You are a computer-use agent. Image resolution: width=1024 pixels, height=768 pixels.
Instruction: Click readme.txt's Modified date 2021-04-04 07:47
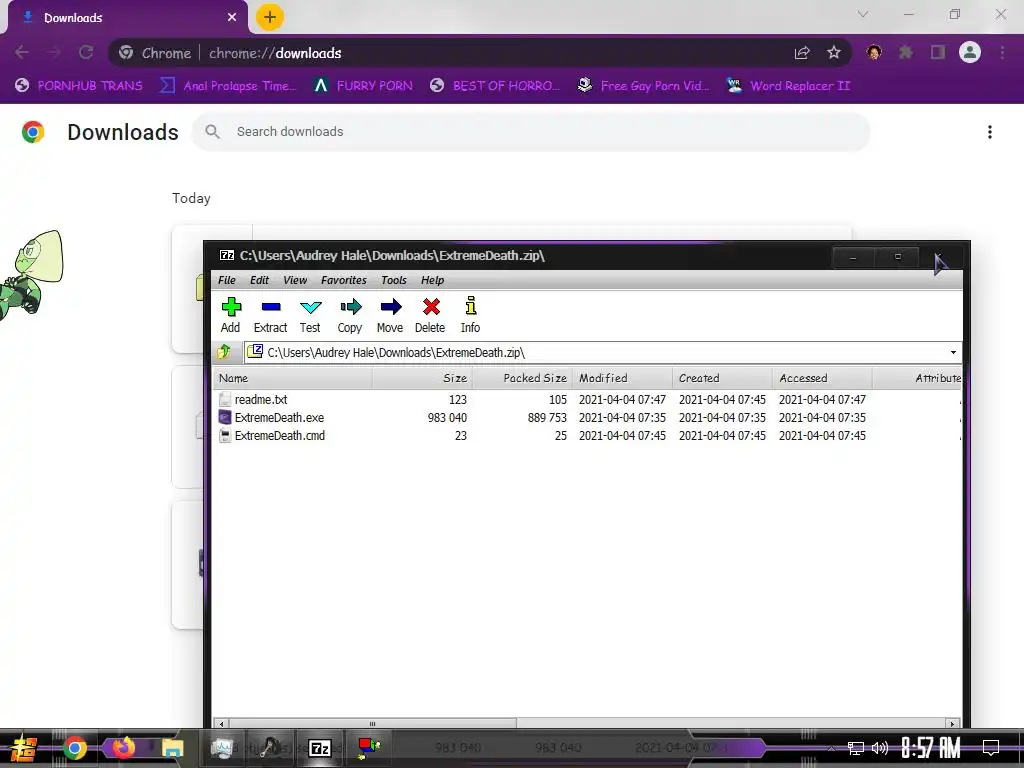pos(622,399)
